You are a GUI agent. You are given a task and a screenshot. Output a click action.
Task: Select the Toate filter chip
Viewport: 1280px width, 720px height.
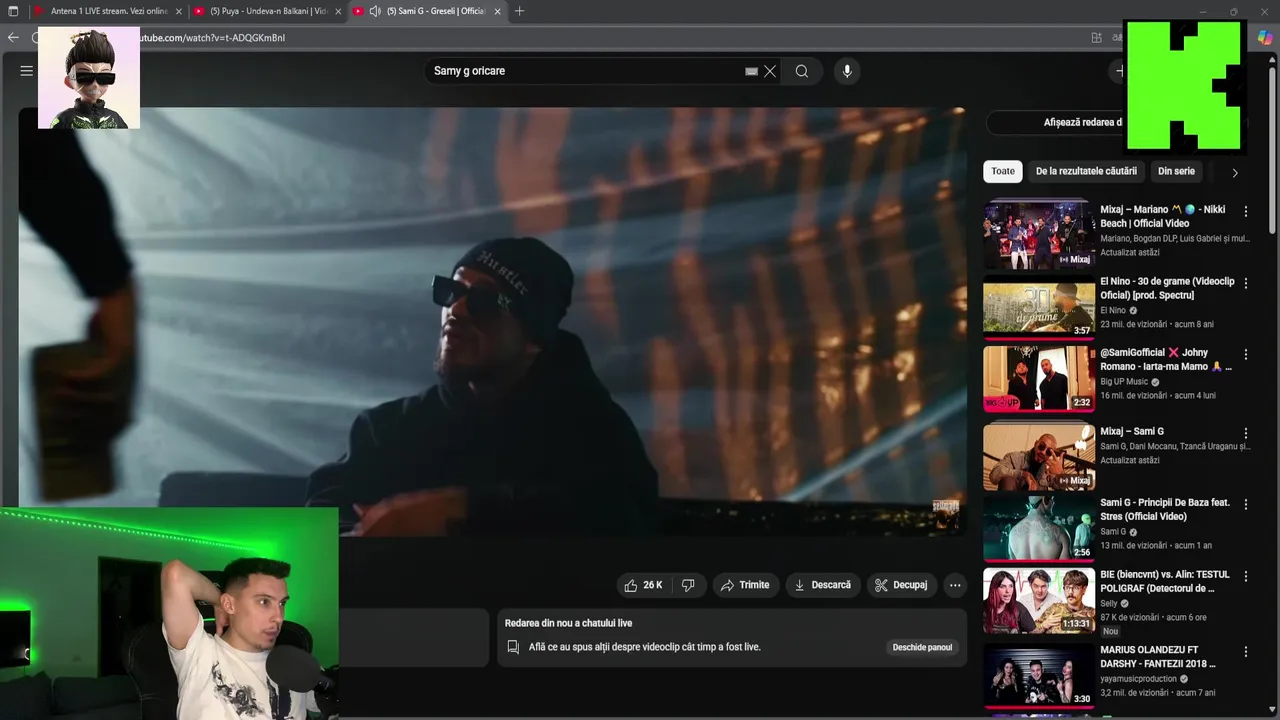point(1003,171)
